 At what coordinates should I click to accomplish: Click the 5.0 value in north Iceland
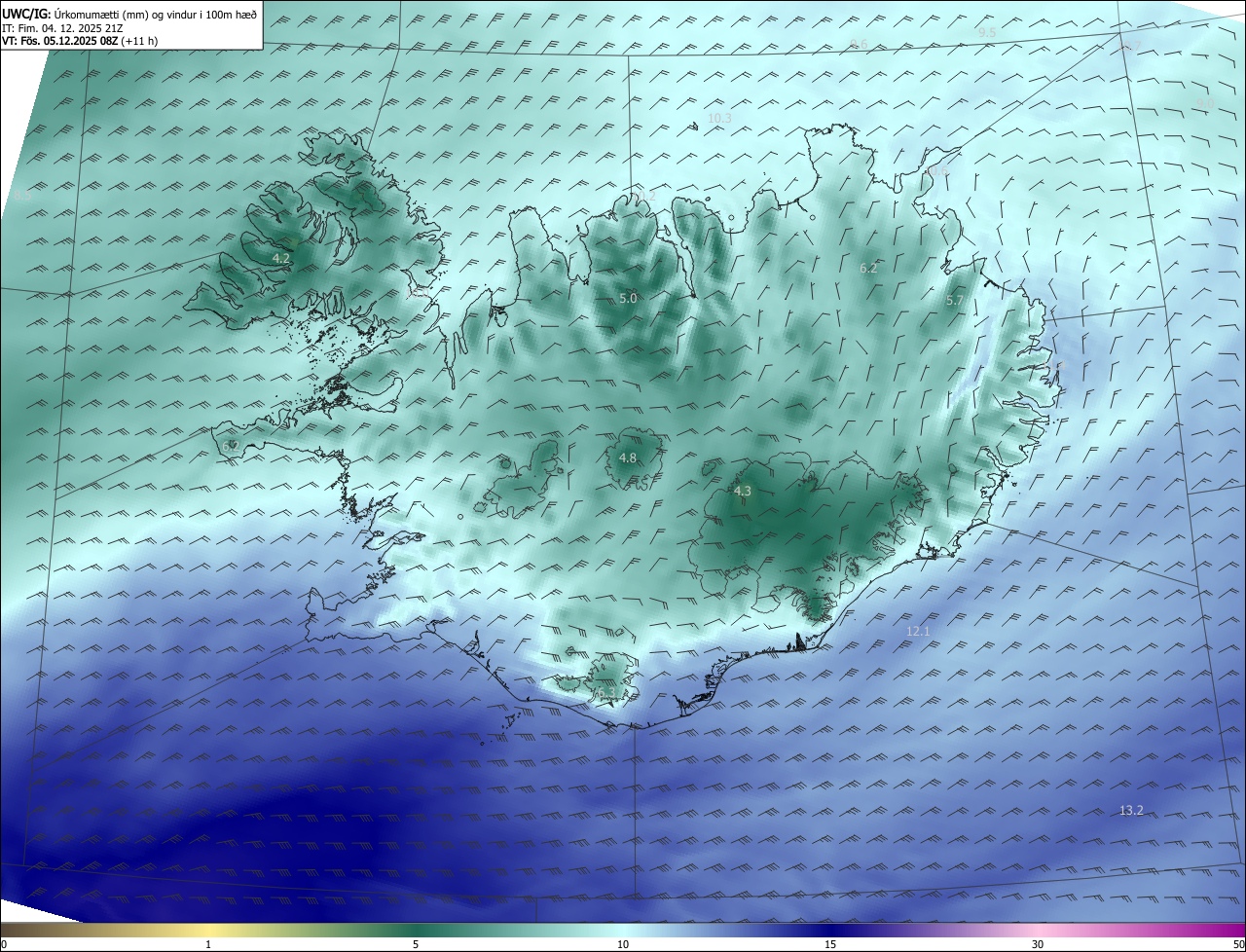[x=628, y=299]
